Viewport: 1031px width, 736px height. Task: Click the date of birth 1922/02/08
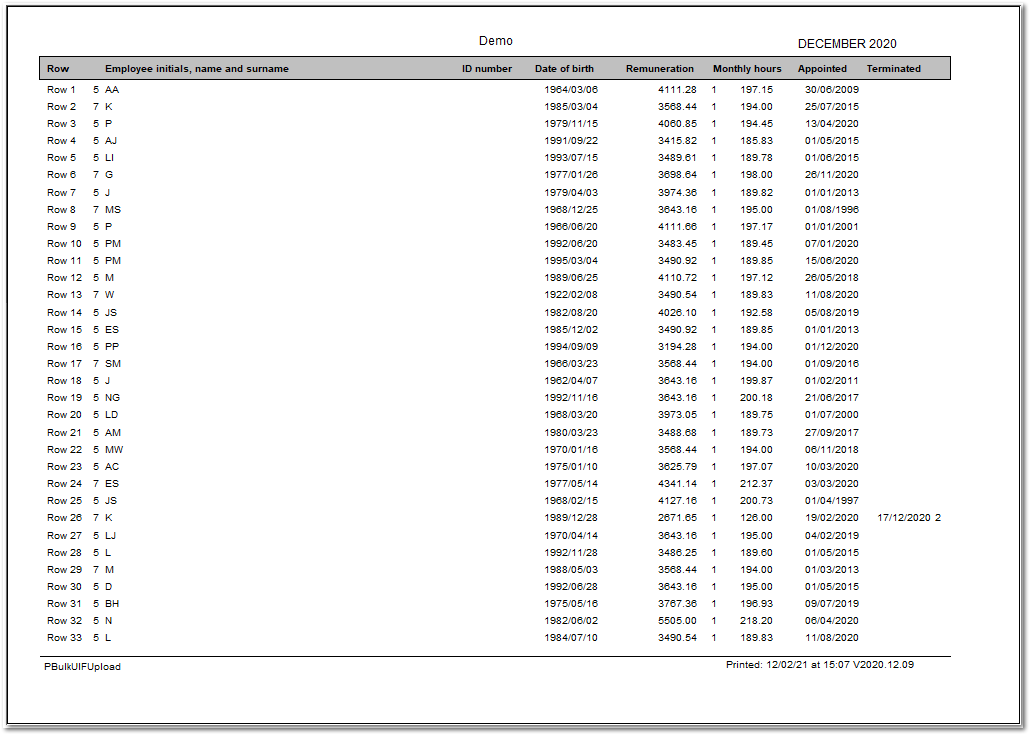(x=571, y=295)
